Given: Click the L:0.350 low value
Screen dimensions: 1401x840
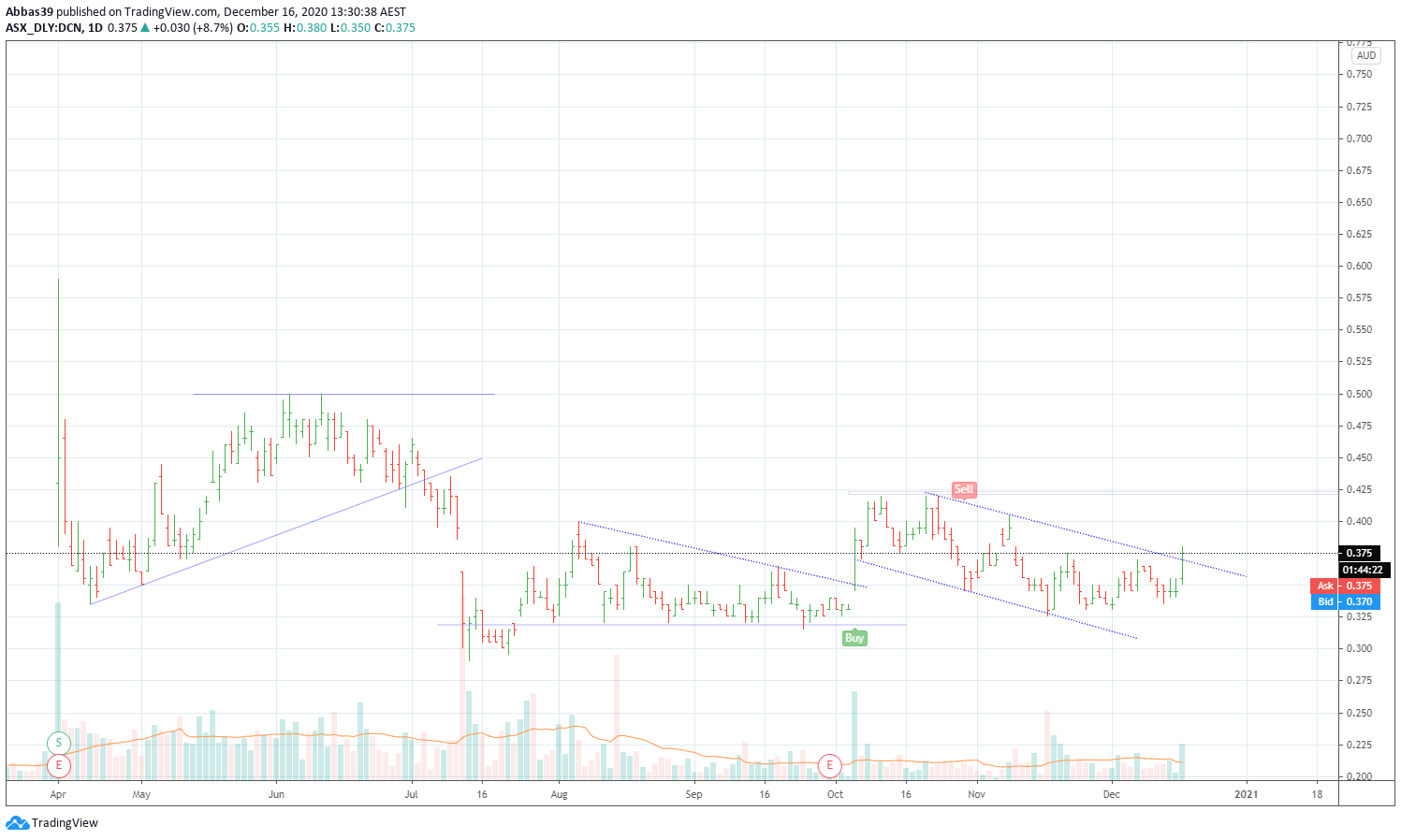Looking at the screenshot, I should tap(351, 28).
